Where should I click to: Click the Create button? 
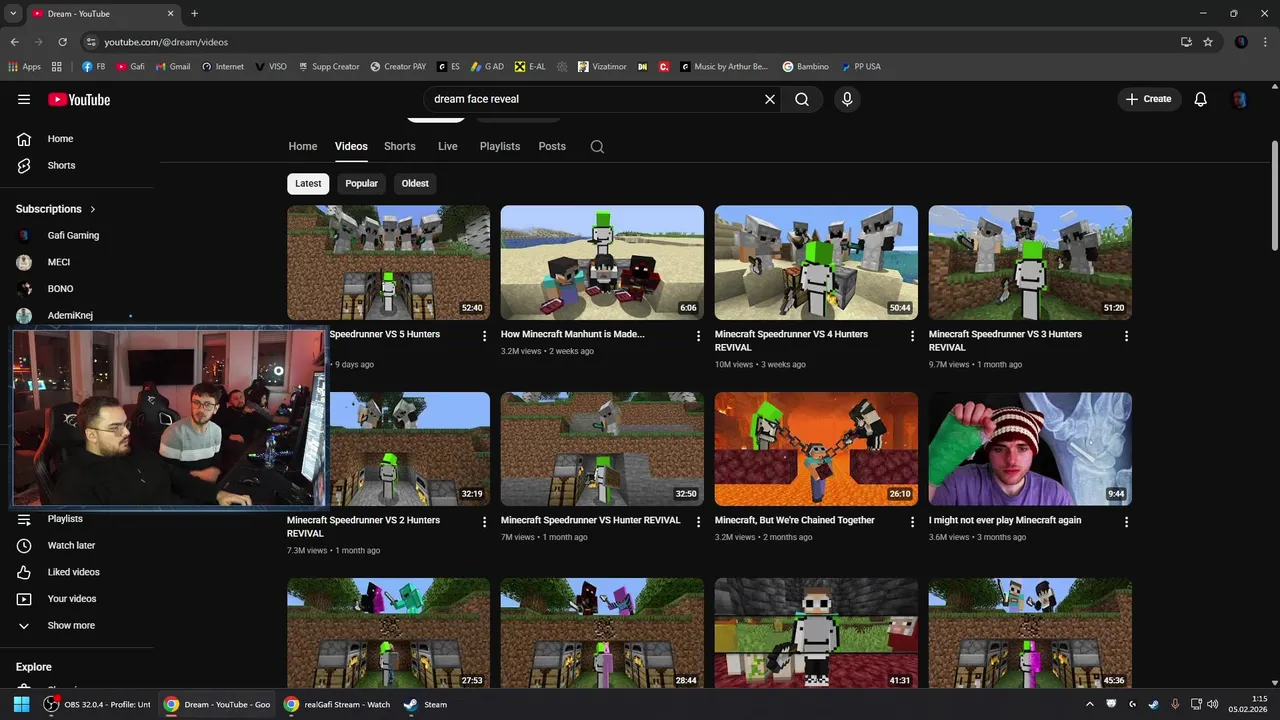click(1148, 99)
